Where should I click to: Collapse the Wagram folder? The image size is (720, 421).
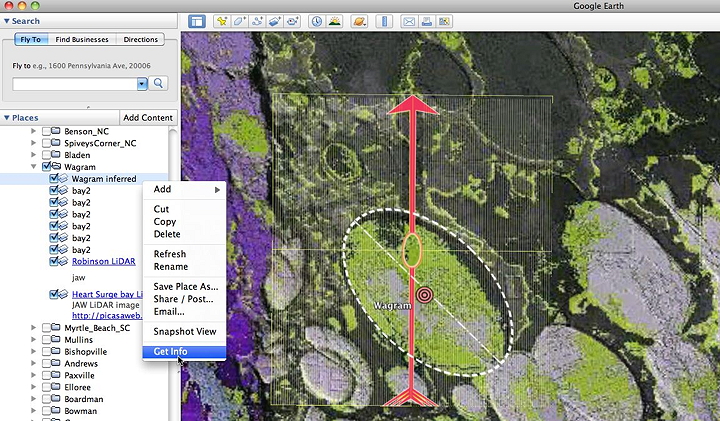tap(33, 167)
